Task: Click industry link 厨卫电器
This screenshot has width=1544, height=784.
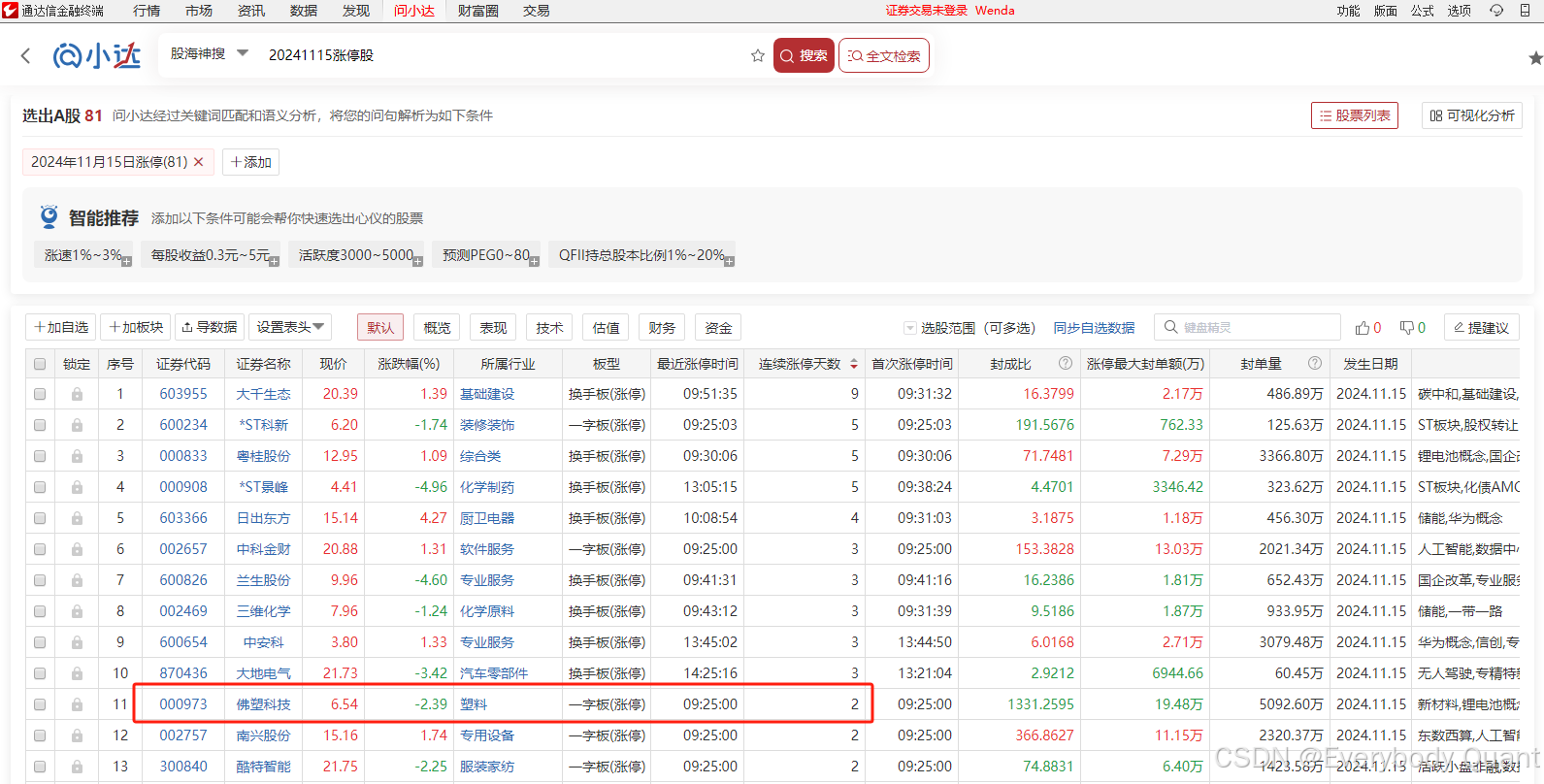Action: coord(487,518)
